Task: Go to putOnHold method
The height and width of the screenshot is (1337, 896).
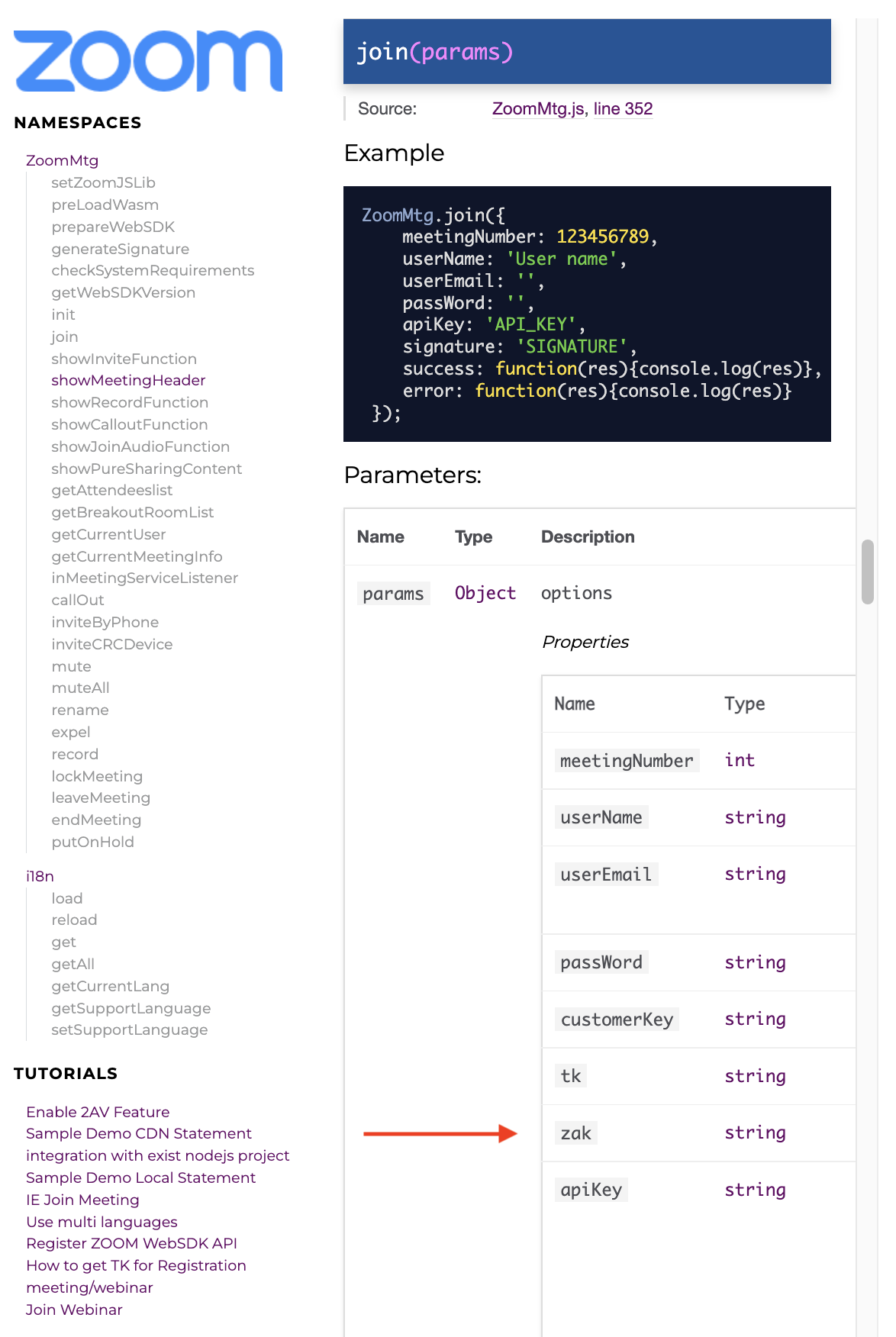Action: [x=92, y=842]
